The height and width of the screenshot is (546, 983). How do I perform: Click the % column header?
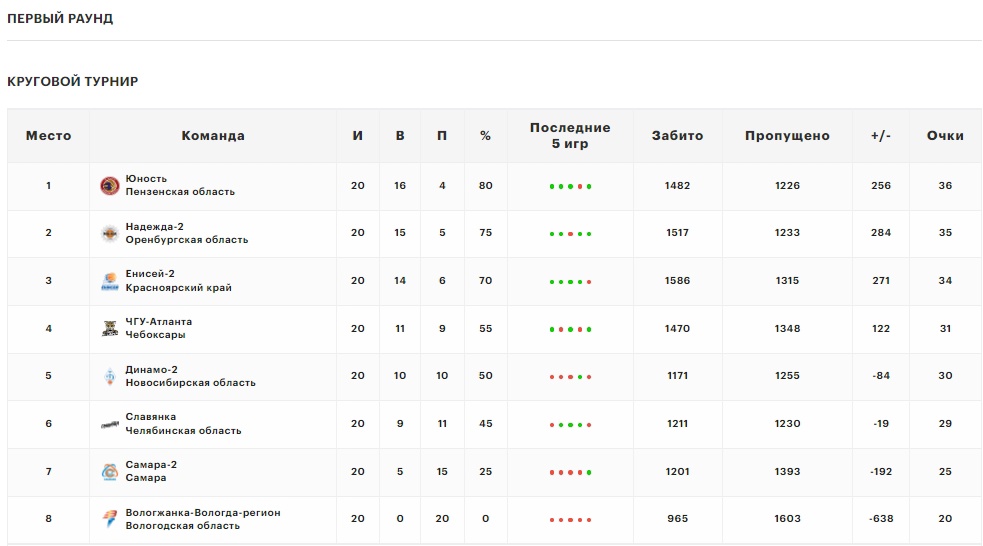point(485,136)
